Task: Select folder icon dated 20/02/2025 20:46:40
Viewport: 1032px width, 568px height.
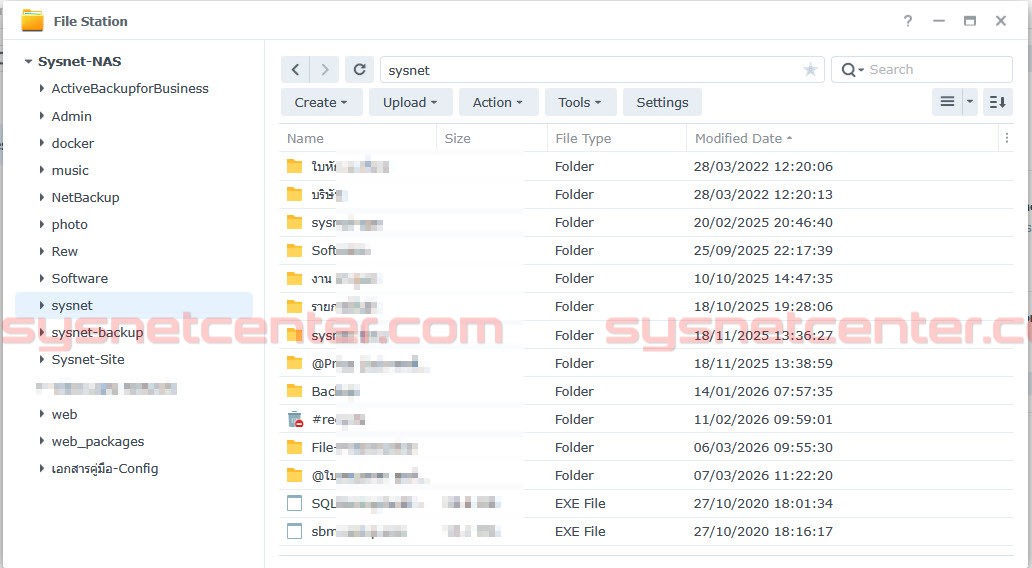Action: [x=295, y=222]
